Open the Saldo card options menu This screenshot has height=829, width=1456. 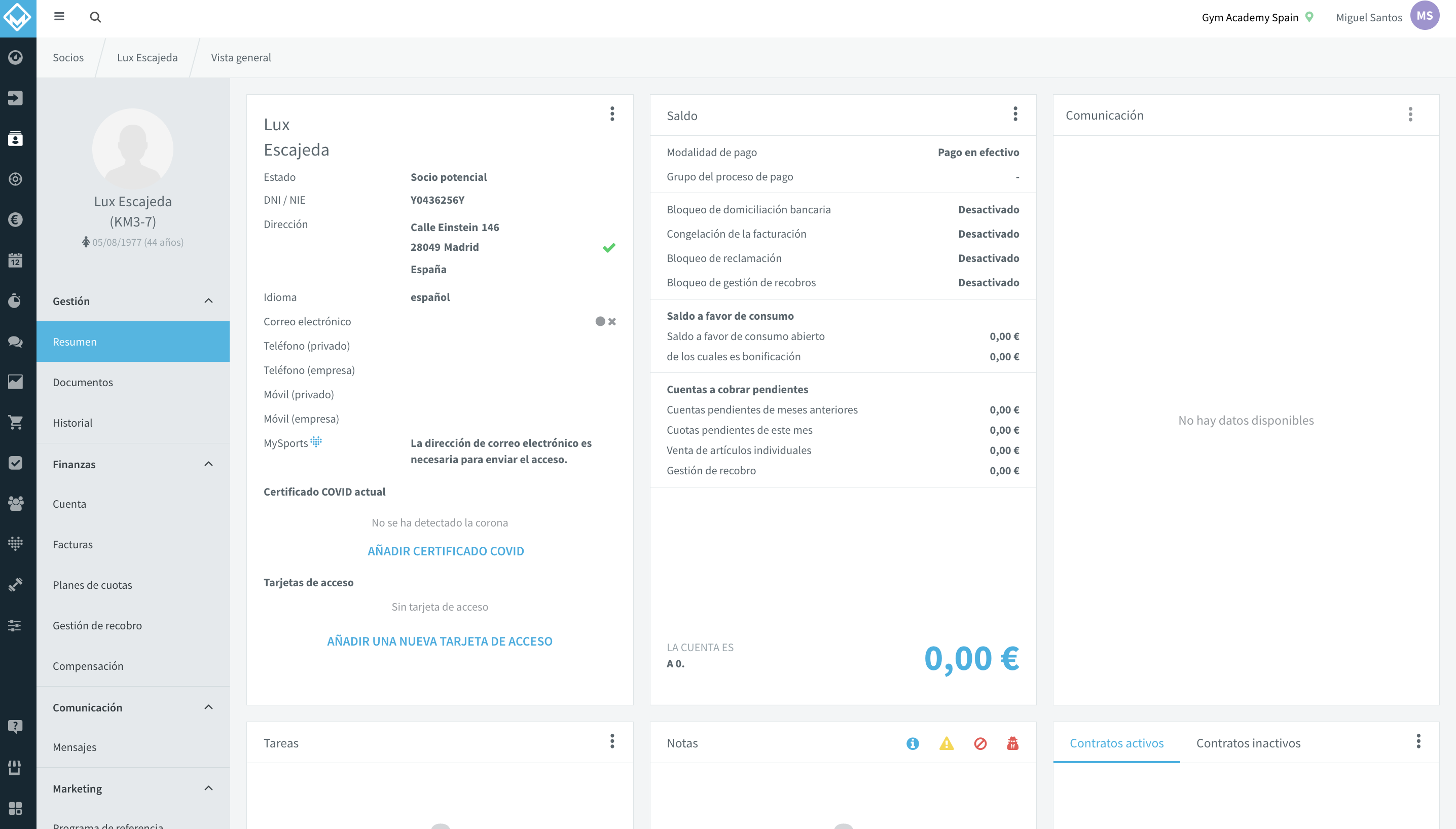click(1015, 114)
